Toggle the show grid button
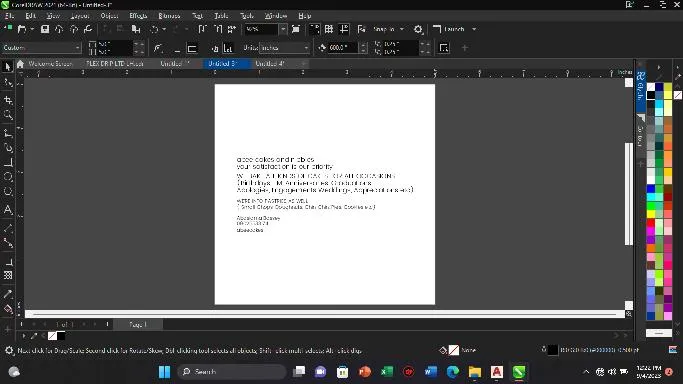The width and height of the screenshot is (683, 384). click(329, 29)
